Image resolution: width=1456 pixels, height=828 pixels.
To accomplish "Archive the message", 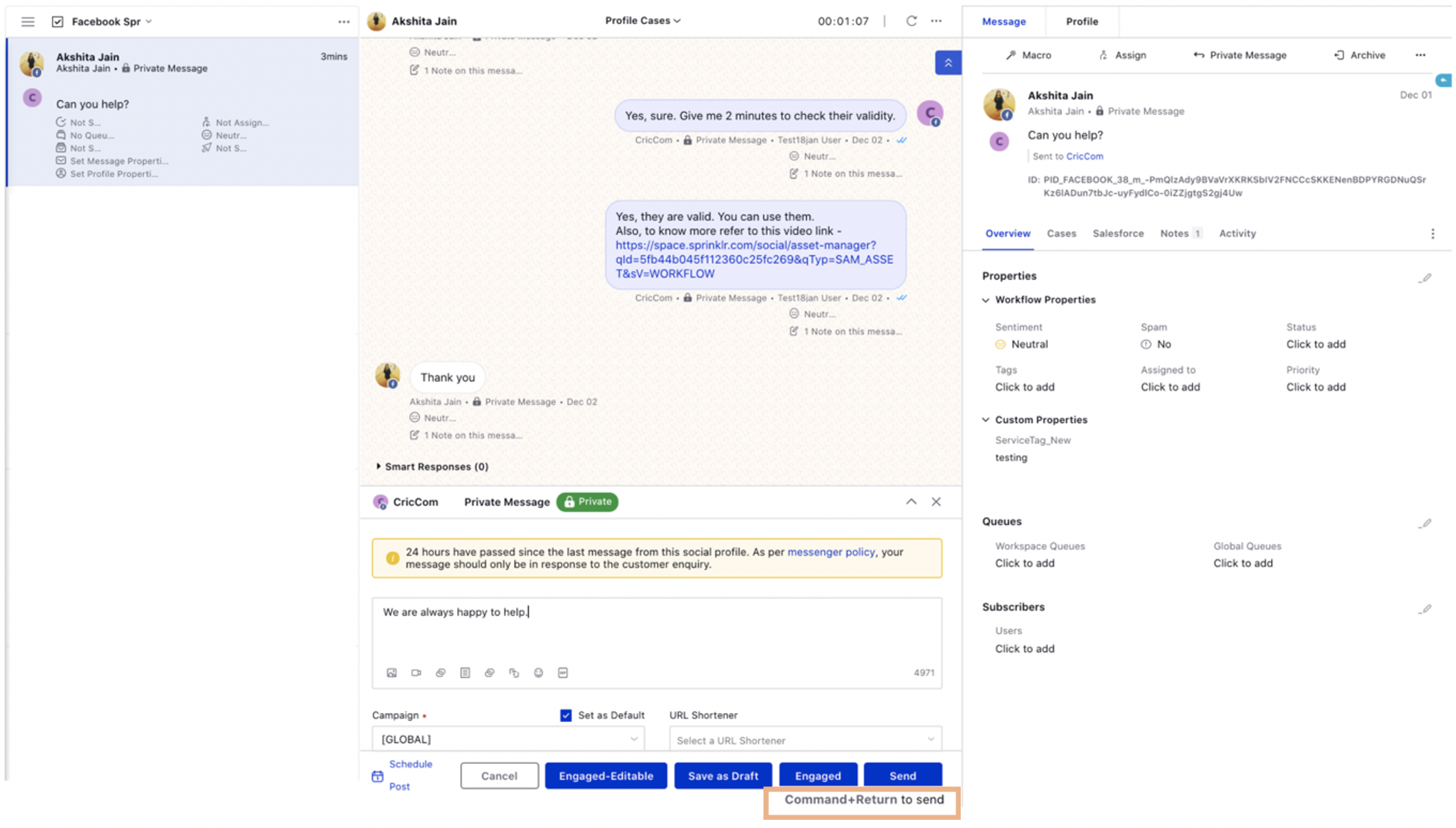I will pyautogui.click(x=1359, y=55).
